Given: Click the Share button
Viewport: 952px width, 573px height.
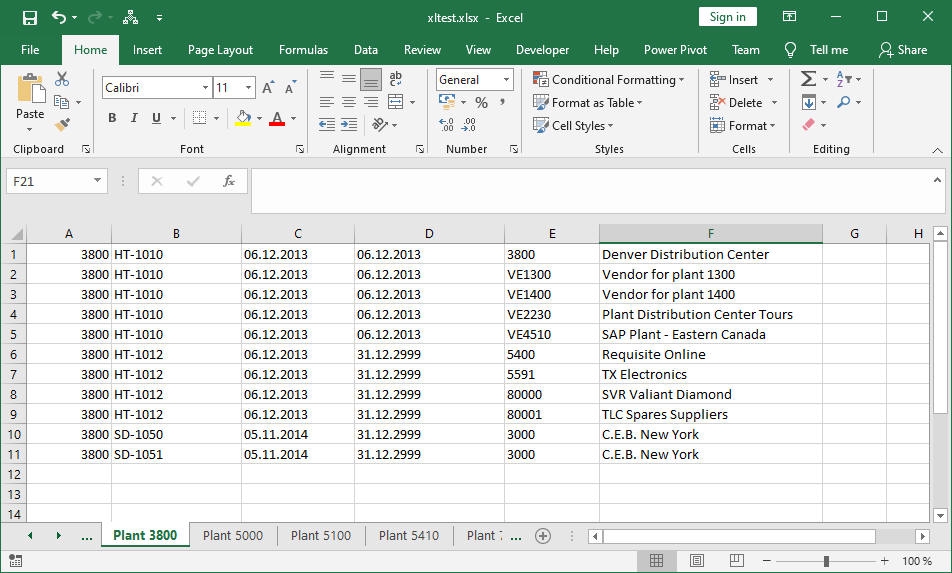Looking at the screenshot, I should pyautogui.click(x=902, y=50).
